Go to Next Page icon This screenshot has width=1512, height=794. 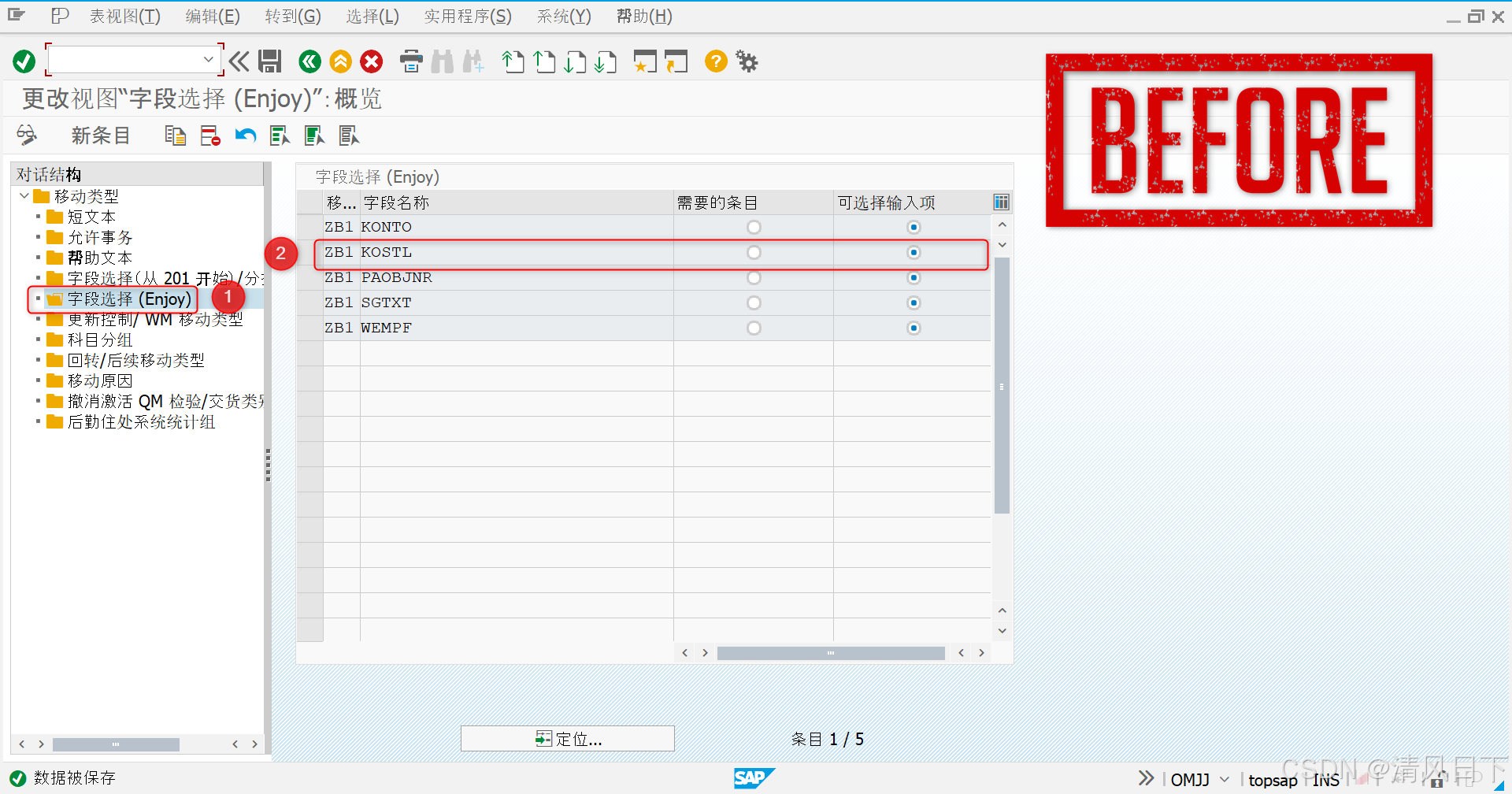coord(575,61)
